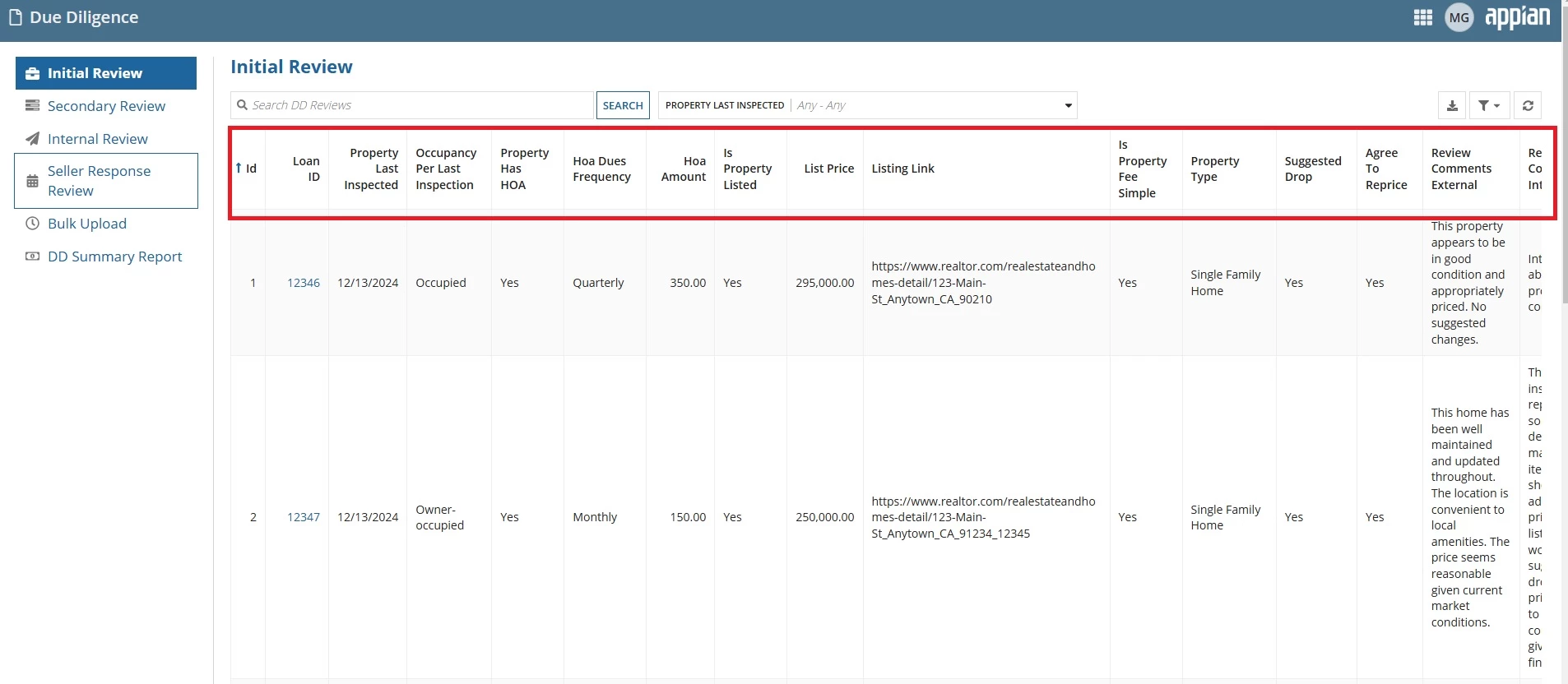Sort by Hoa Dues Frequency header

[601, 169]
